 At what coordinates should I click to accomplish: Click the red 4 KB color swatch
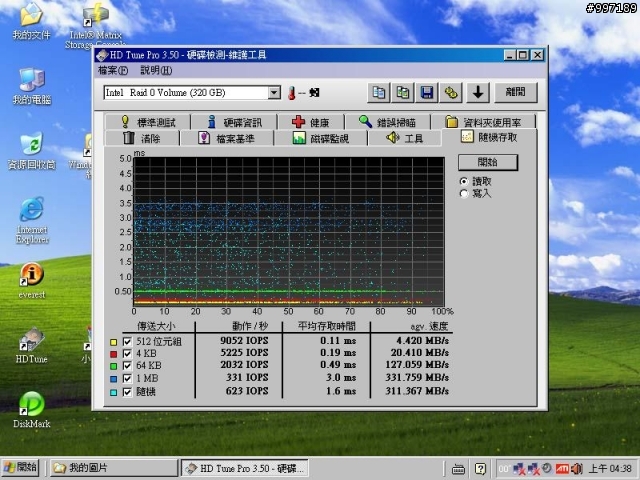click(113, 354)
